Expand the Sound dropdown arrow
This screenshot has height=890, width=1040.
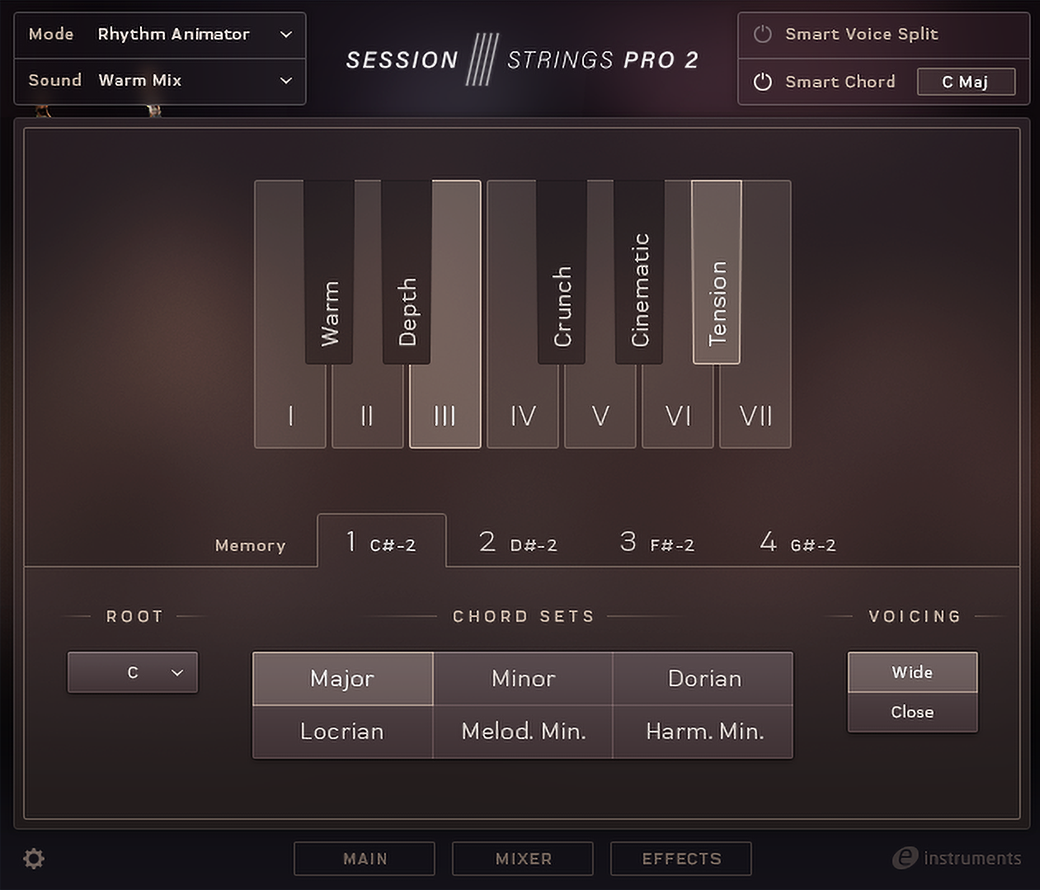(x=286, y=80)
